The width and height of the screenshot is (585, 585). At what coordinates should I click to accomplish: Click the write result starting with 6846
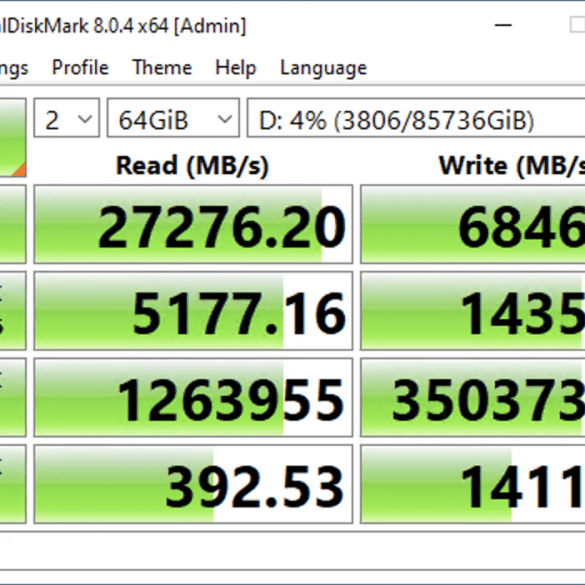(473, 224)
